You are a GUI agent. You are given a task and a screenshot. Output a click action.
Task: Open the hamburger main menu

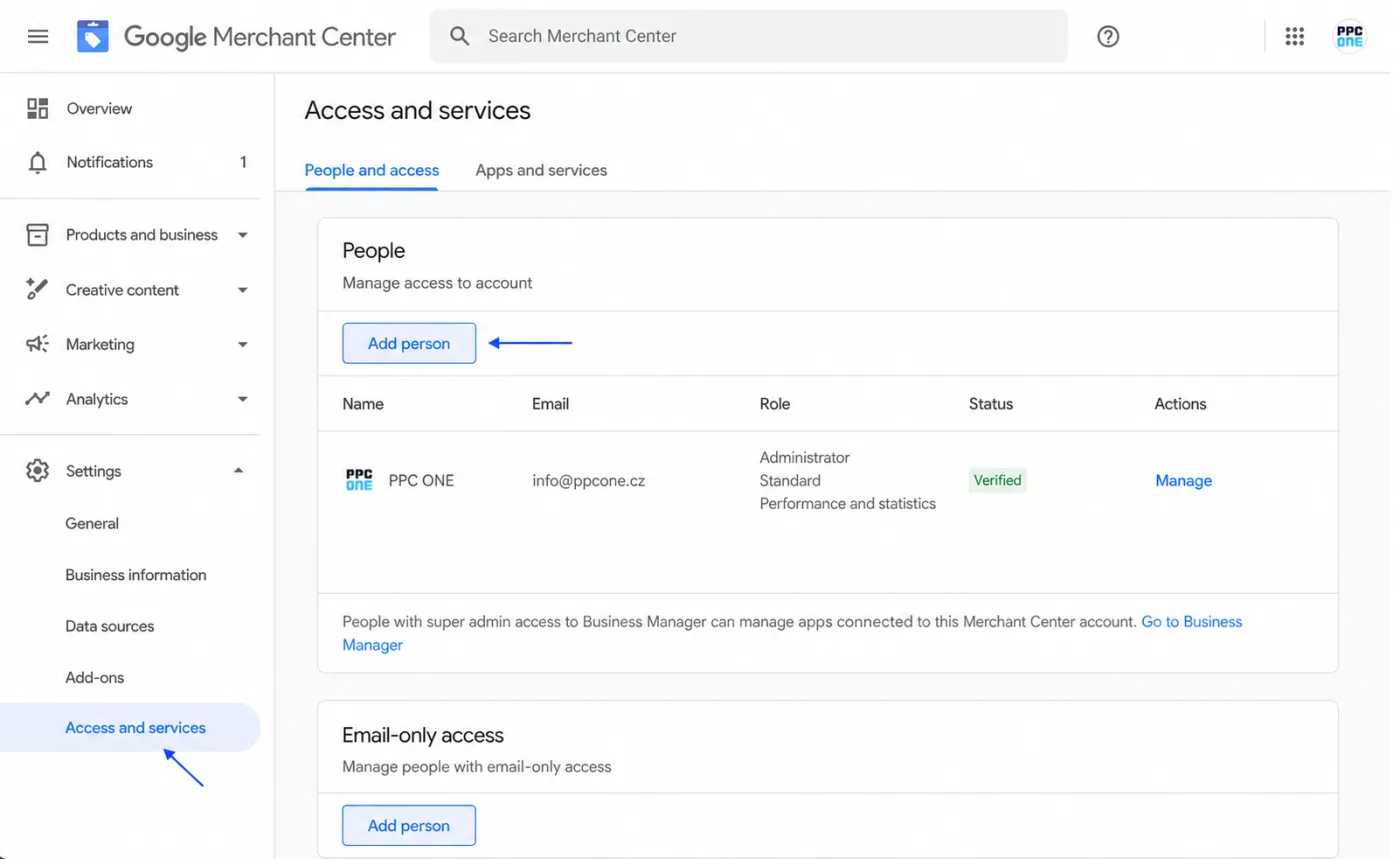pos(38,37)
